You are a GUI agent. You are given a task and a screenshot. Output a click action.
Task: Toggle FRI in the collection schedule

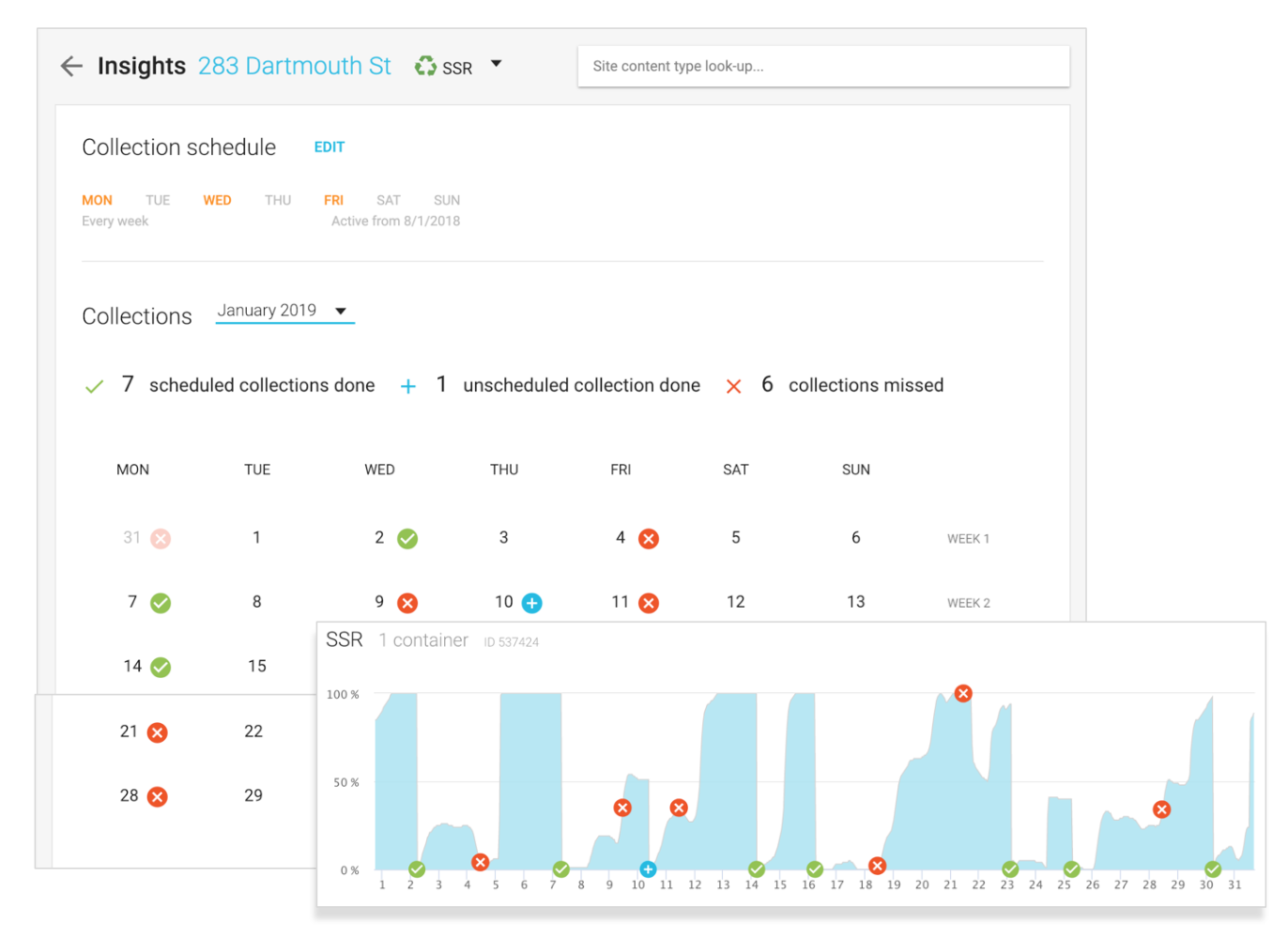(x=333, y=200)
